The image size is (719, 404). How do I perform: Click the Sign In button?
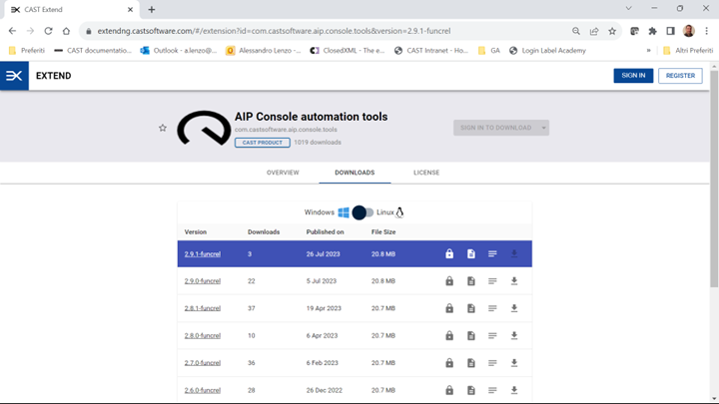click(x=633, y=76)
